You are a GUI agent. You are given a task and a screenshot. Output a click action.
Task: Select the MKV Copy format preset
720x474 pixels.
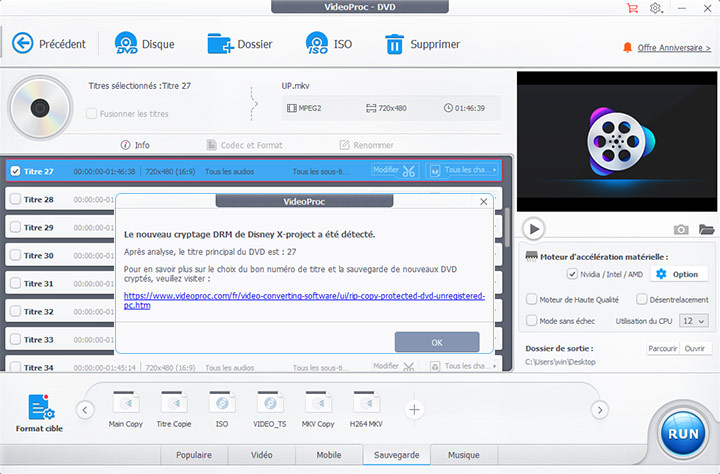coord(318,409)
